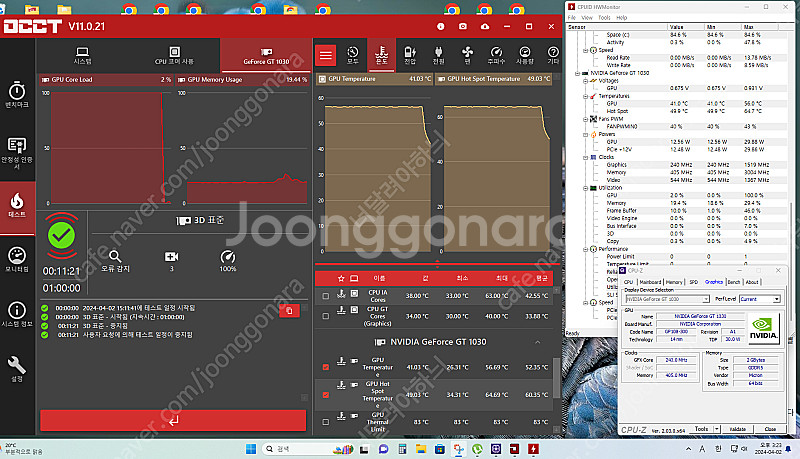Select the 사용량 usage sensor filter
The height and width of the screenshot is (459, 800).
pos(524,55)
